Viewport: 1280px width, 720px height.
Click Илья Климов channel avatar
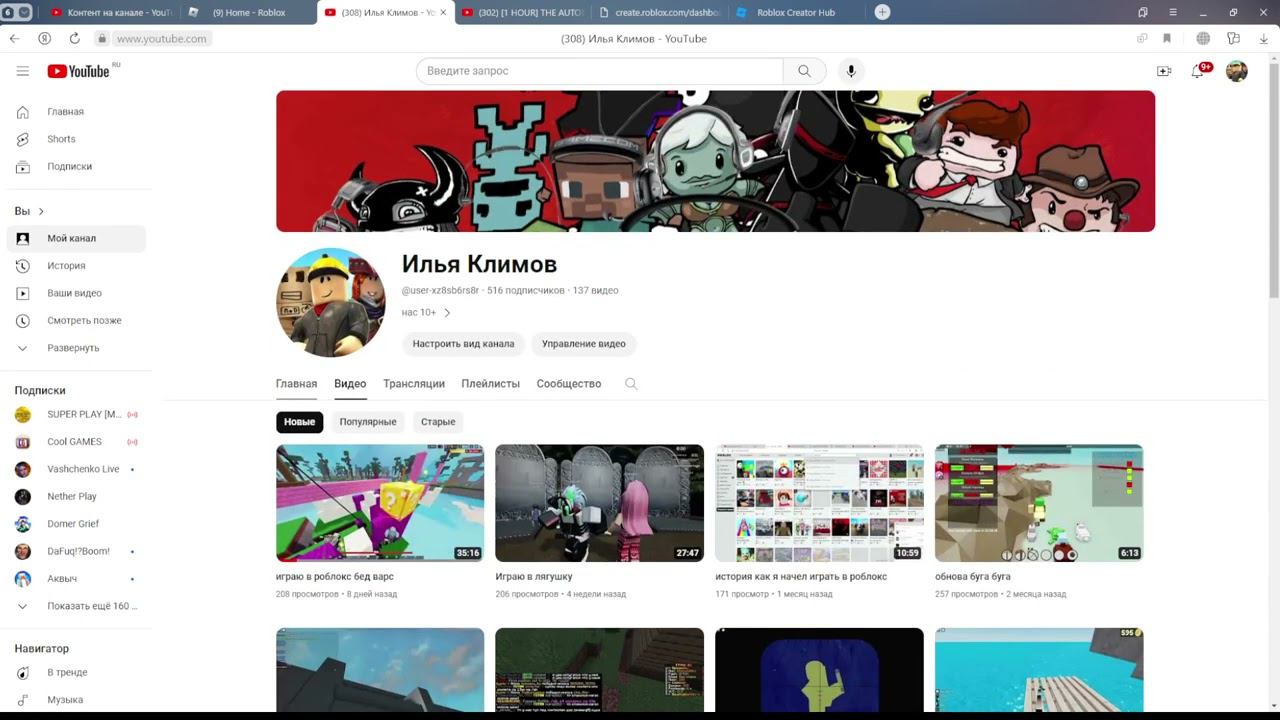(331, 302)
